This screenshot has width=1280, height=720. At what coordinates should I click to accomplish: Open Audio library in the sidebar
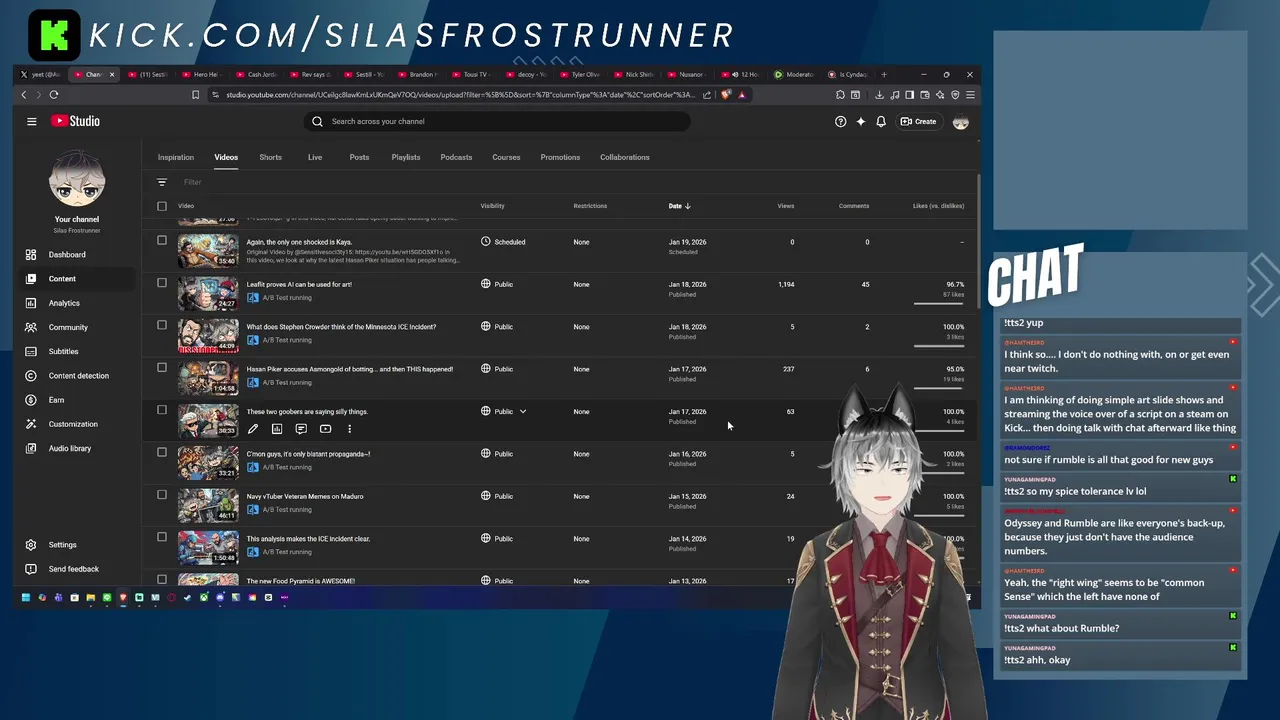(x=70, y=448)
